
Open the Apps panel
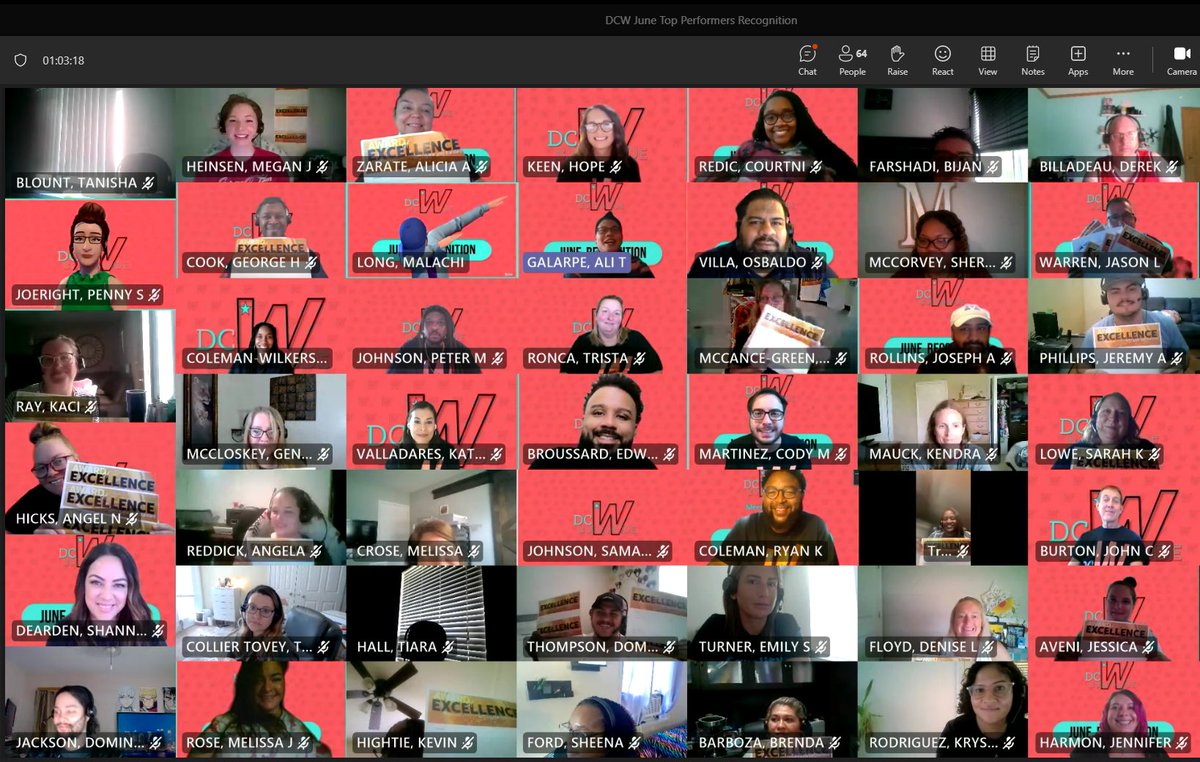point(1078,60)
